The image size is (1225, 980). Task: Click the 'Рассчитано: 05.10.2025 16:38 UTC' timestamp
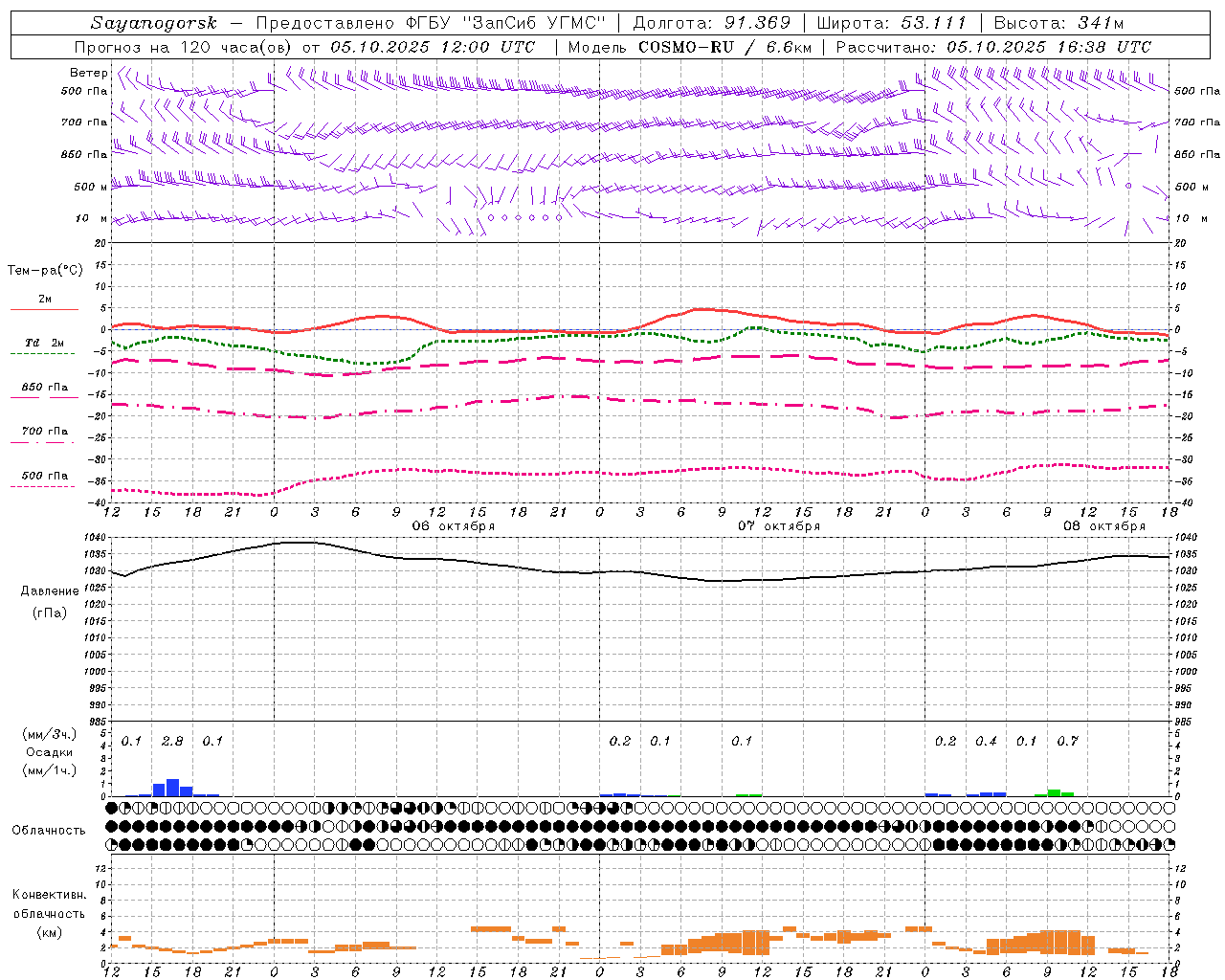(x=993, y=47)
